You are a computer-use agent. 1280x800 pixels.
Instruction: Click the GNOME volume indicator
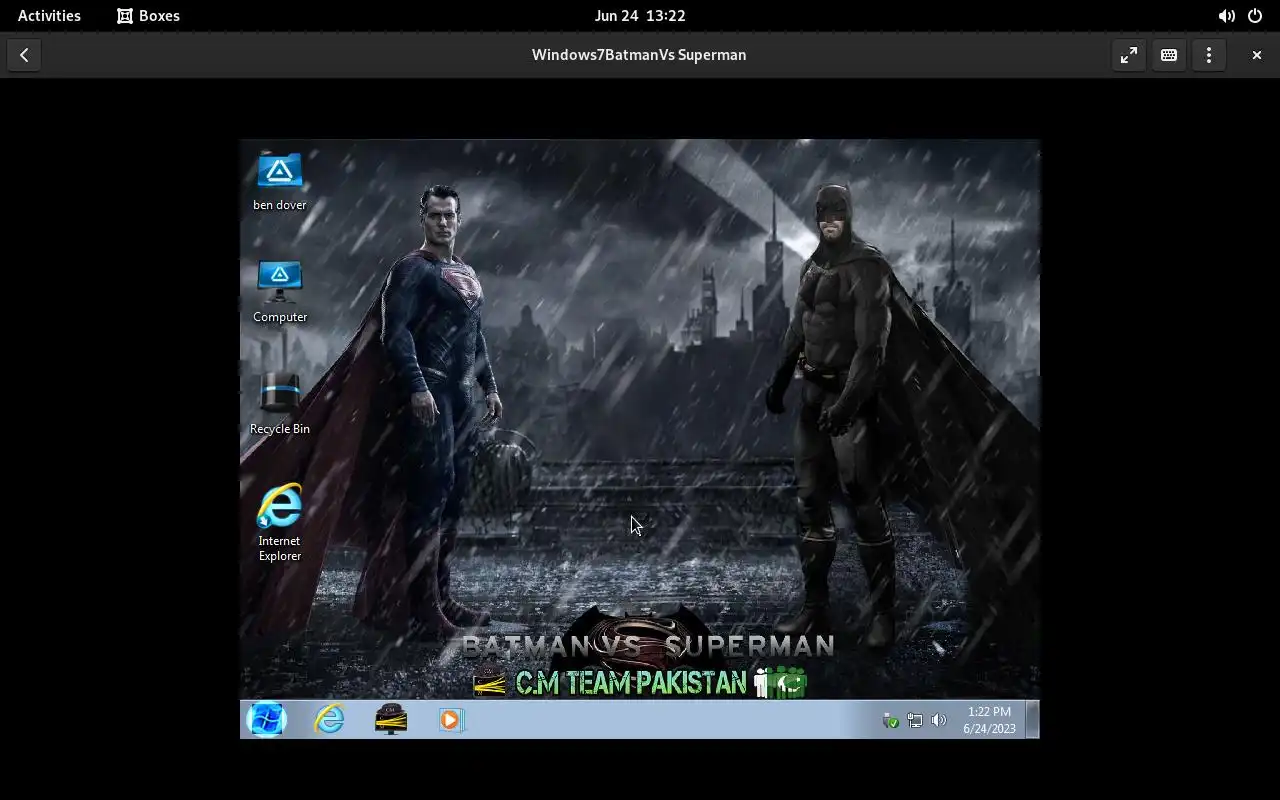1226,16
